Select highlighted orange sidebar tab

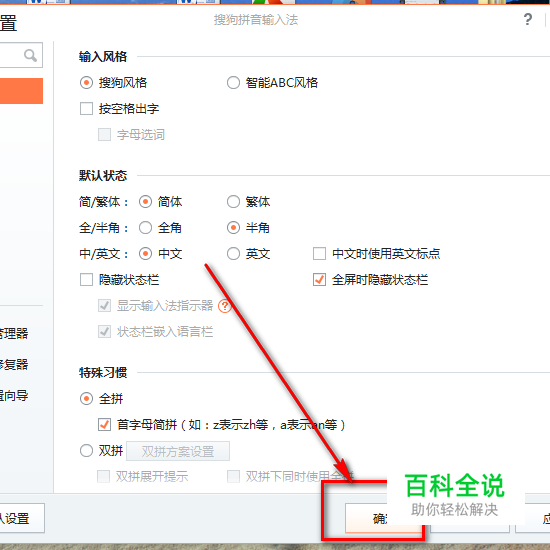[21, 91]
